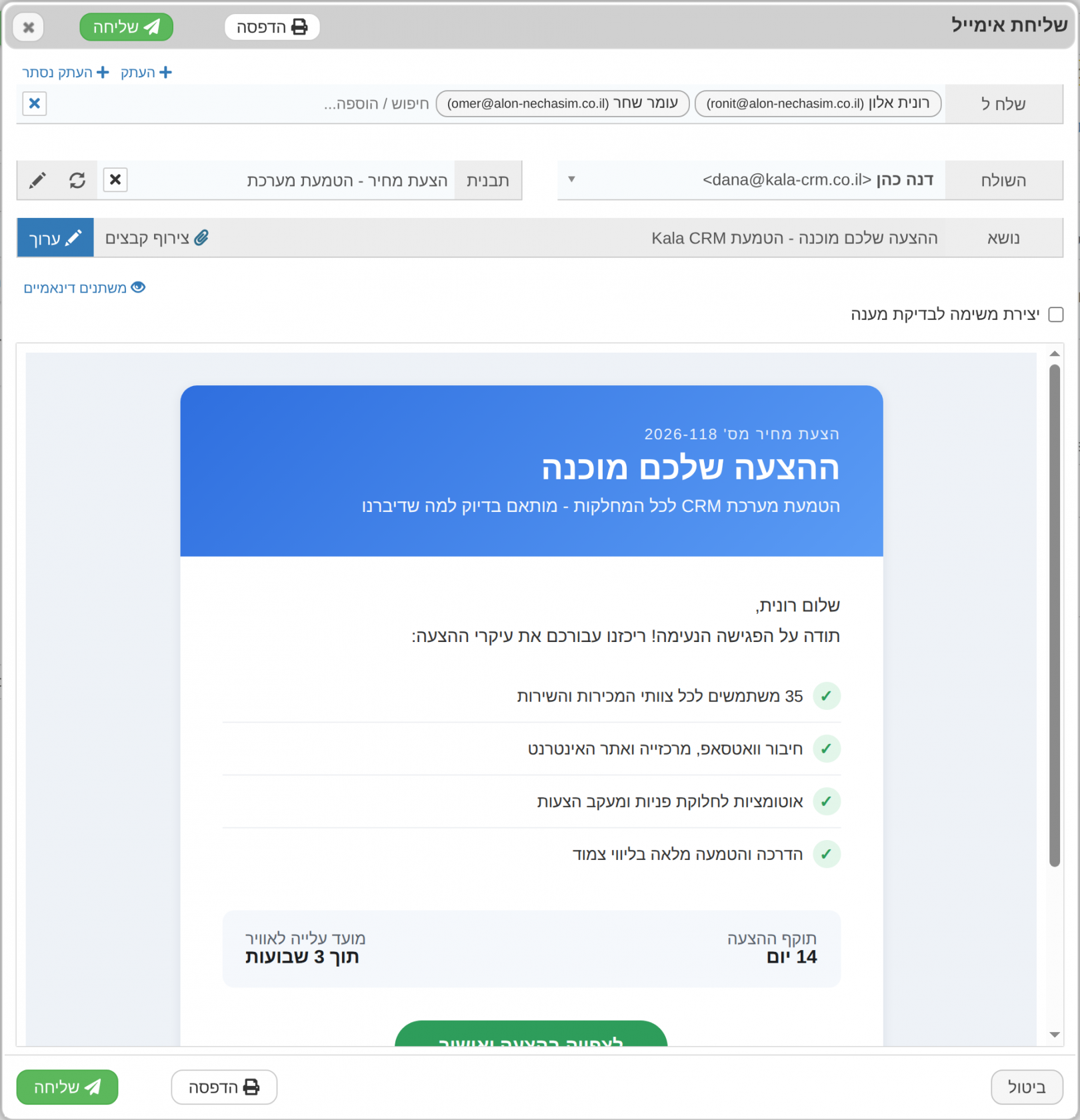Close the email dialog with top X
Image resolution: width=1080 pixels, height=1120 pixels.
point(29,27)
